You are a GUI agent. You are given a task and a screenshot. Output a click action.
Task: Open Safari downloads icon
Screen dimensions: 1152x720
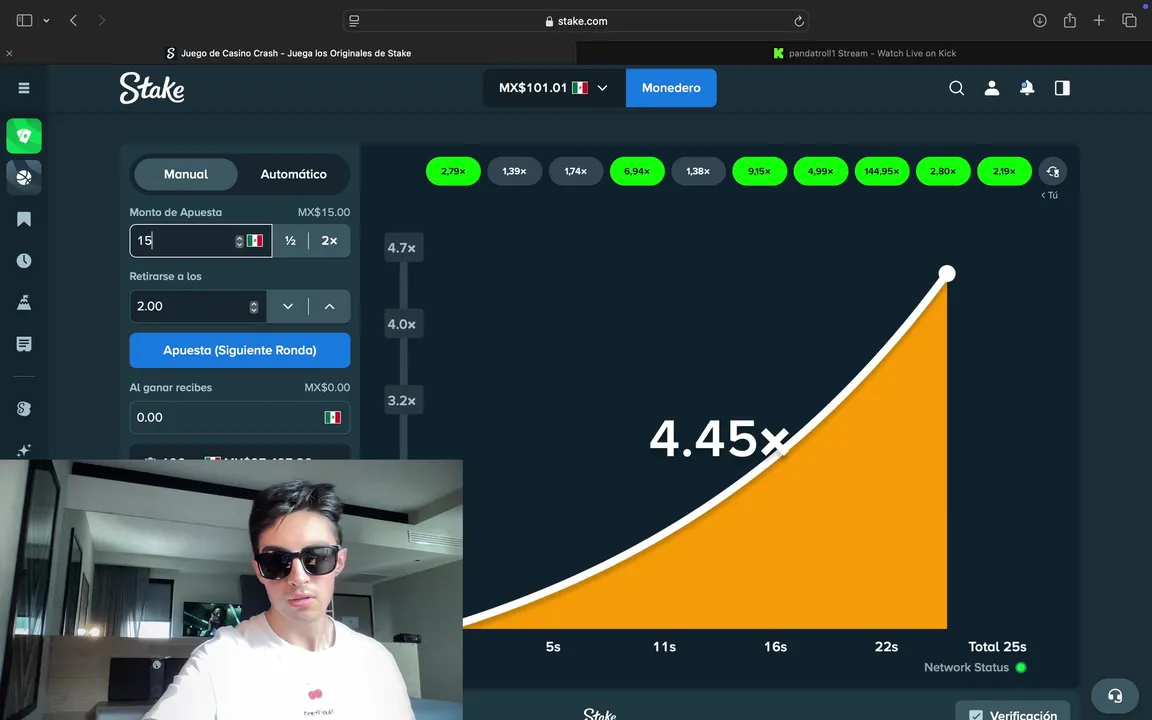click(x=1040, y=21)
